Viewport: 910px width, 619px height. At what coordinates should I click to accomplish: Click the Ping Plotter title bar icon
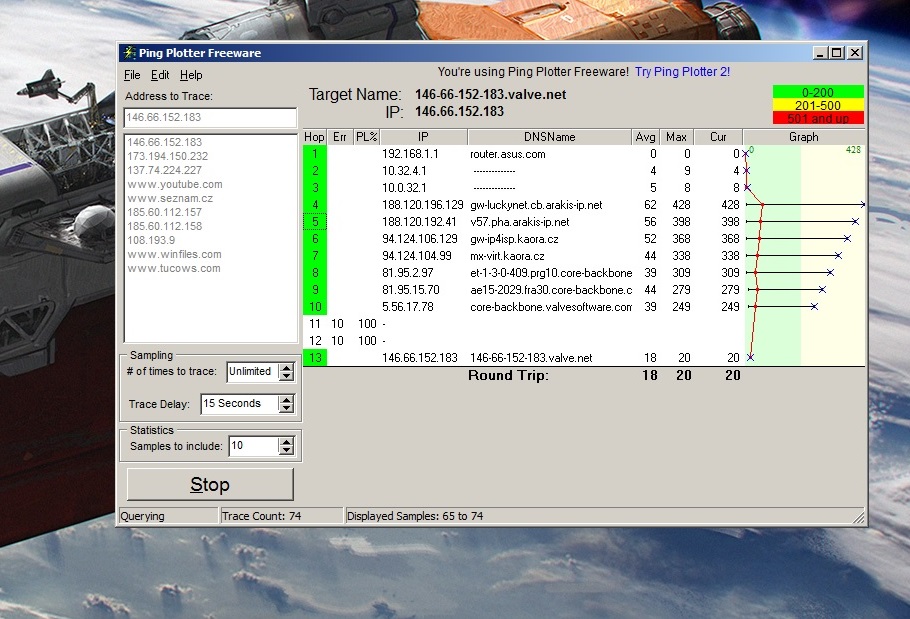pyautogui.click(x=128, y=53)
